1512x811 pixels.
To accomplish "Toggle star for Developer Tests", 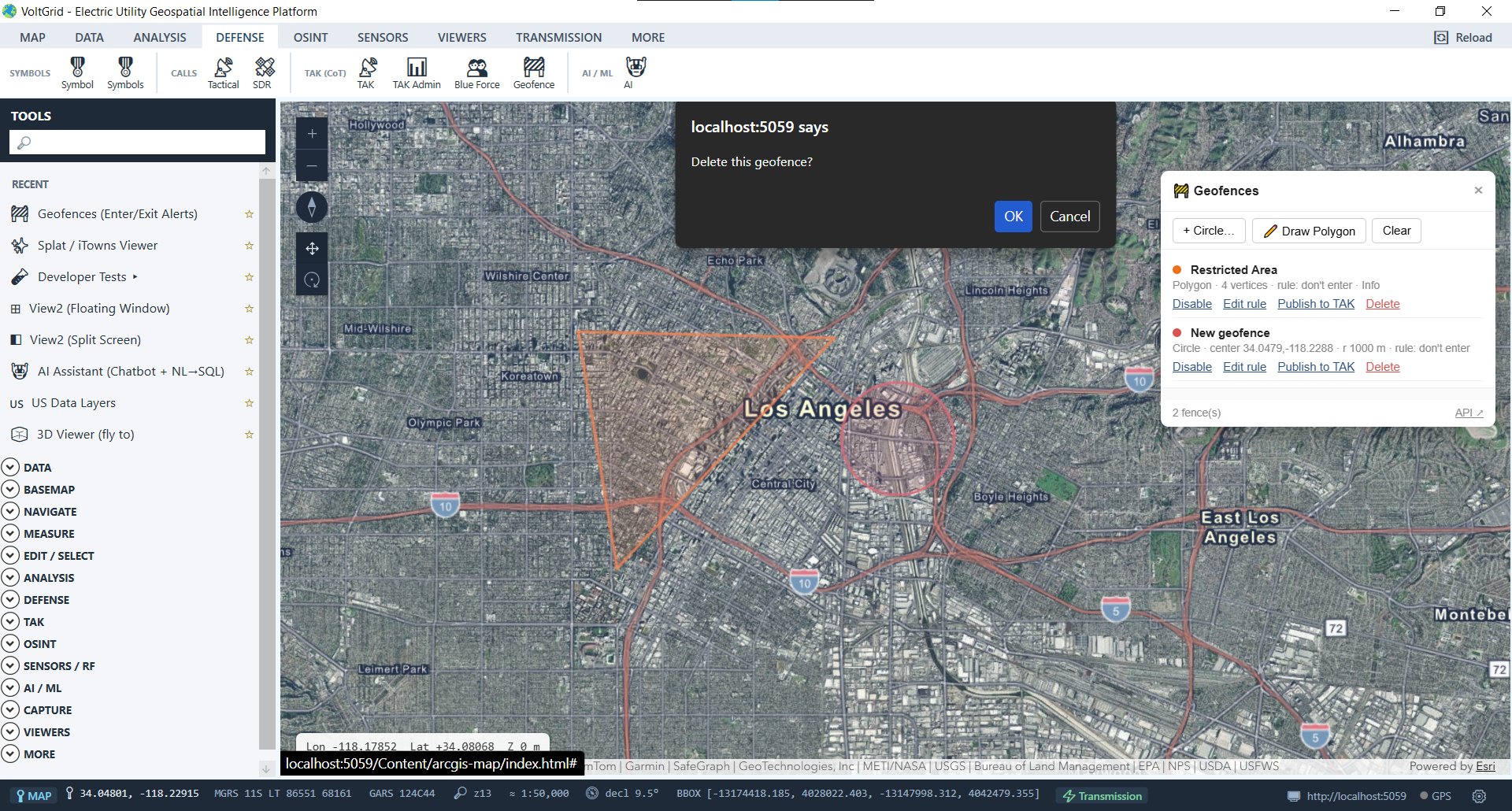I will pos(249,277).
